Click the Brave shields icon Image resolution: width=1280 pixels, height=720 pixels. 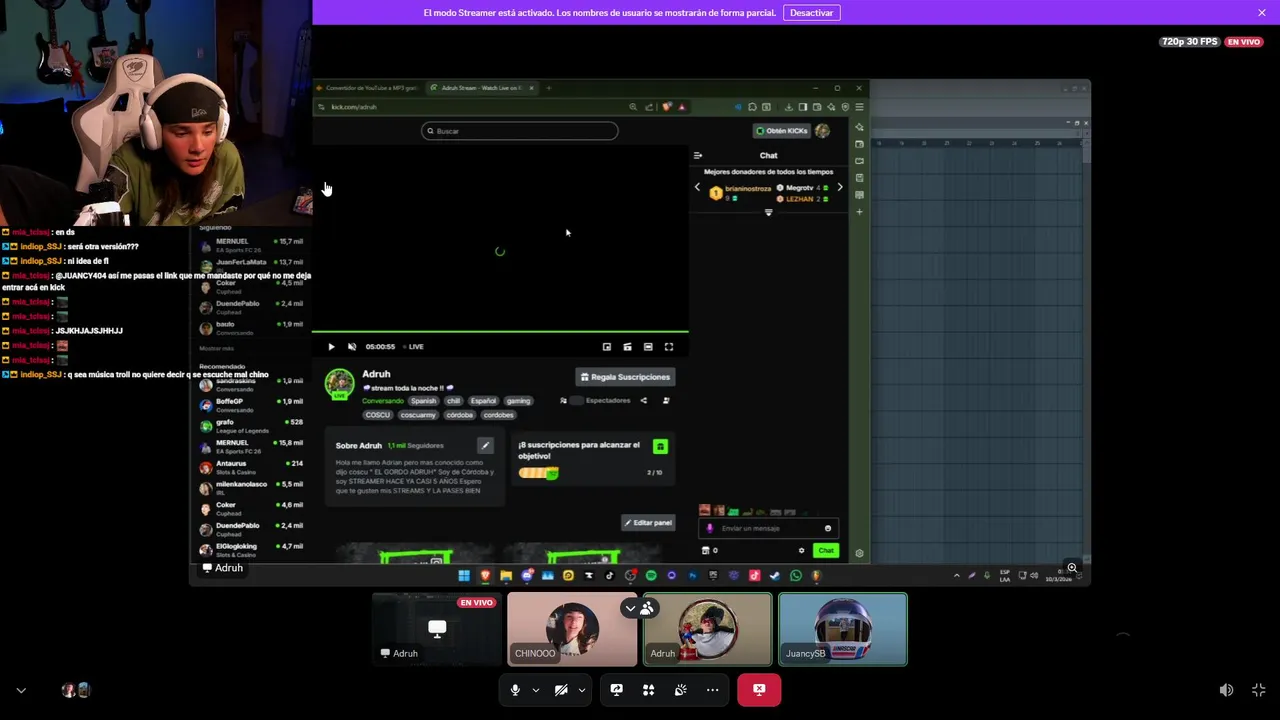pyautogui.click(x=667, y=107)
